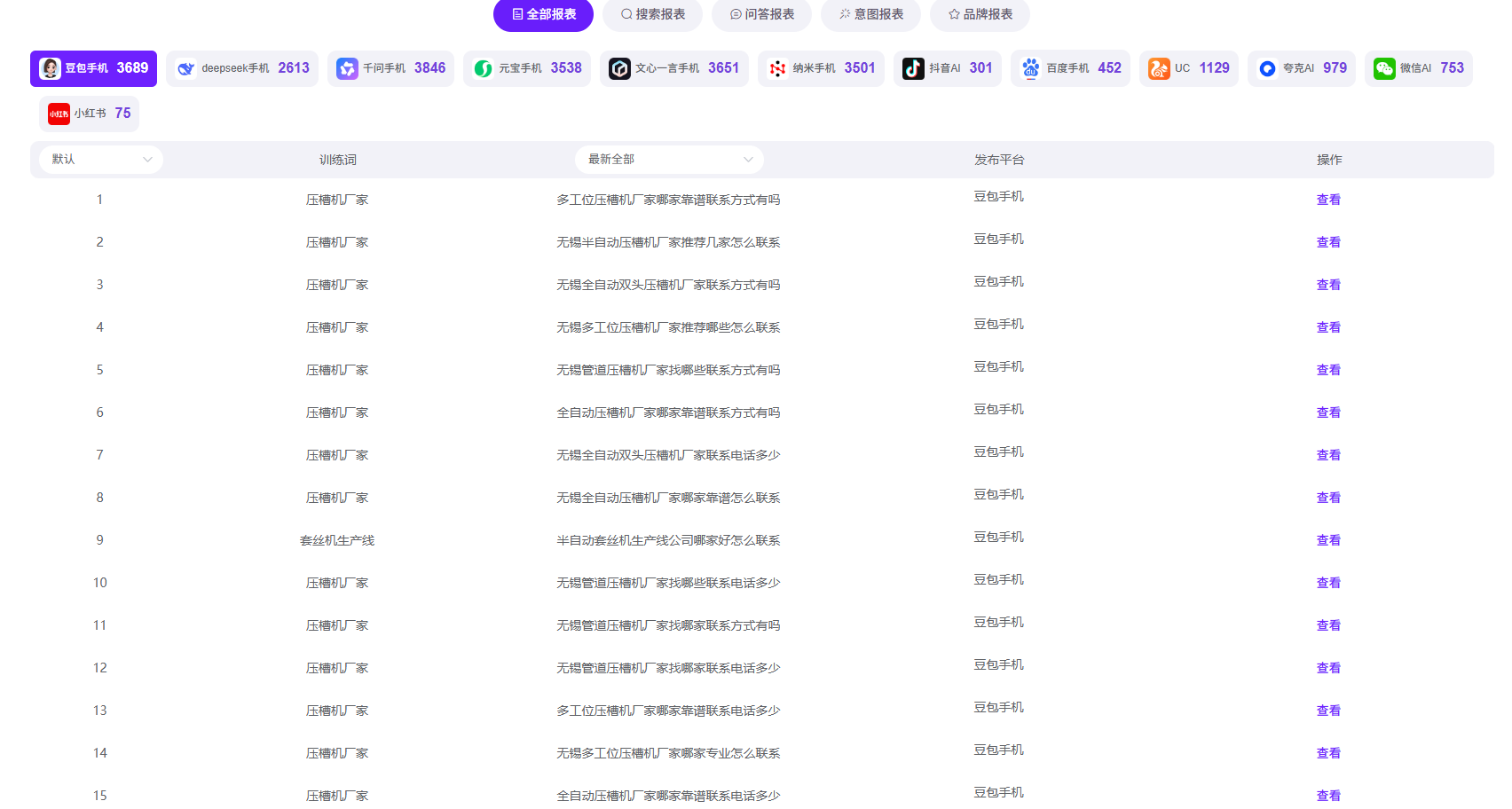The height and width of the screenshot is (809, 1512).
Task: Click the star icon on 品牌报表 tab
Action: click(x=954, y=14)
